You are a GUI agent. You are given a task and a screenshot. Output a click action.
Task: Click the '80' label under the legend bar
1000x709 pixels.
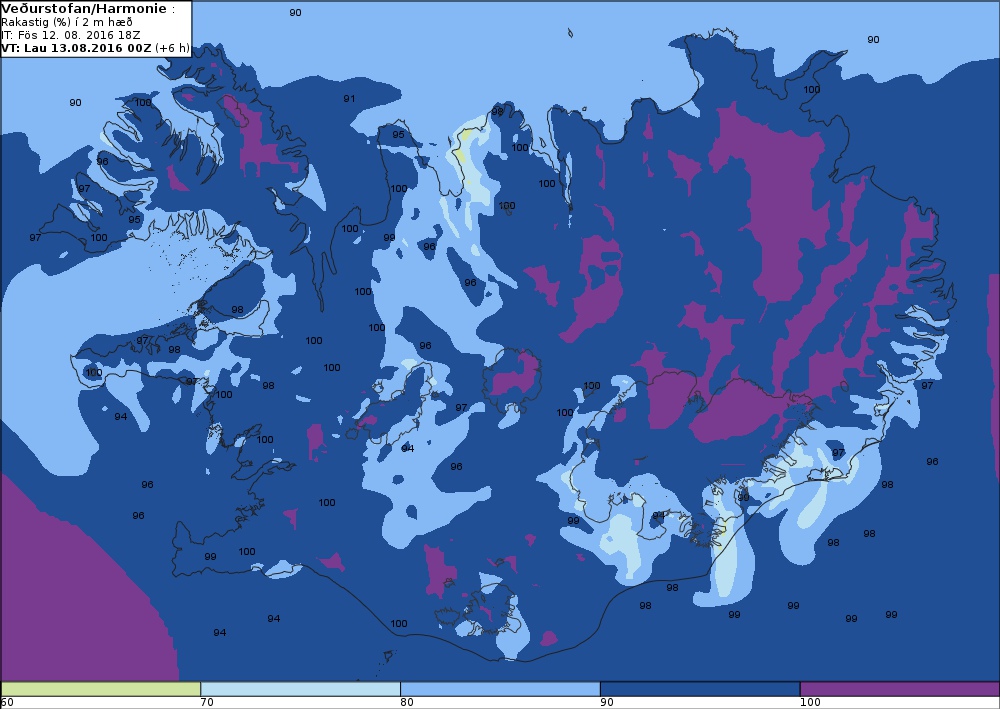point(407,702)
